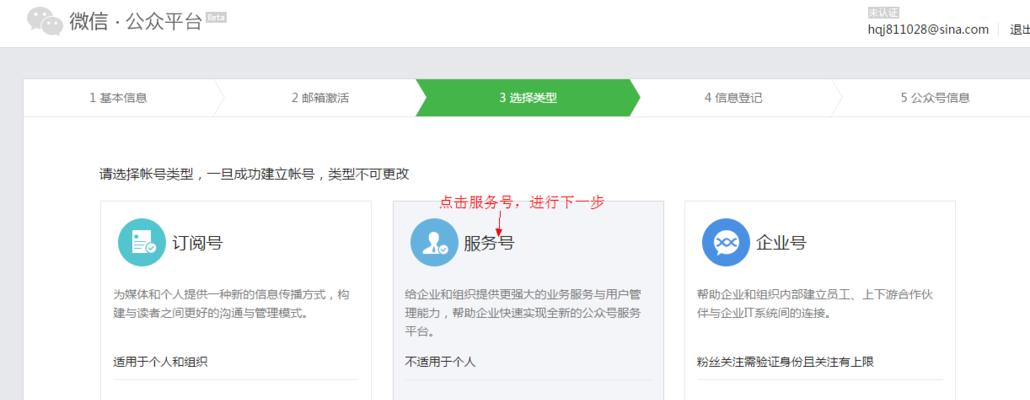Viewport: 1030px width, 400px height.
Task: Go to step 2 邮箱激活
Action: (320, 98)
